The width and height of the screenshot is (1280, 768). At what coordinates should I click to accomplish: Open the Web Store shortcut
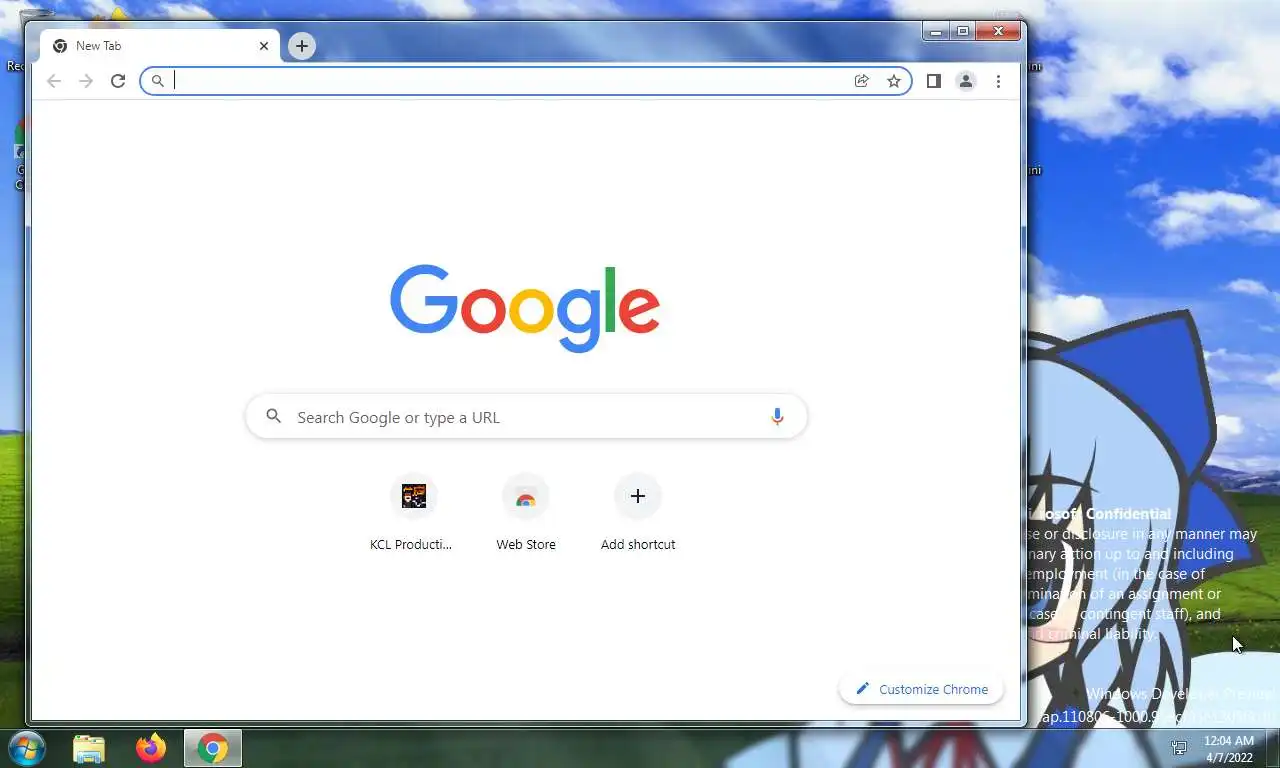coord(526,513)
